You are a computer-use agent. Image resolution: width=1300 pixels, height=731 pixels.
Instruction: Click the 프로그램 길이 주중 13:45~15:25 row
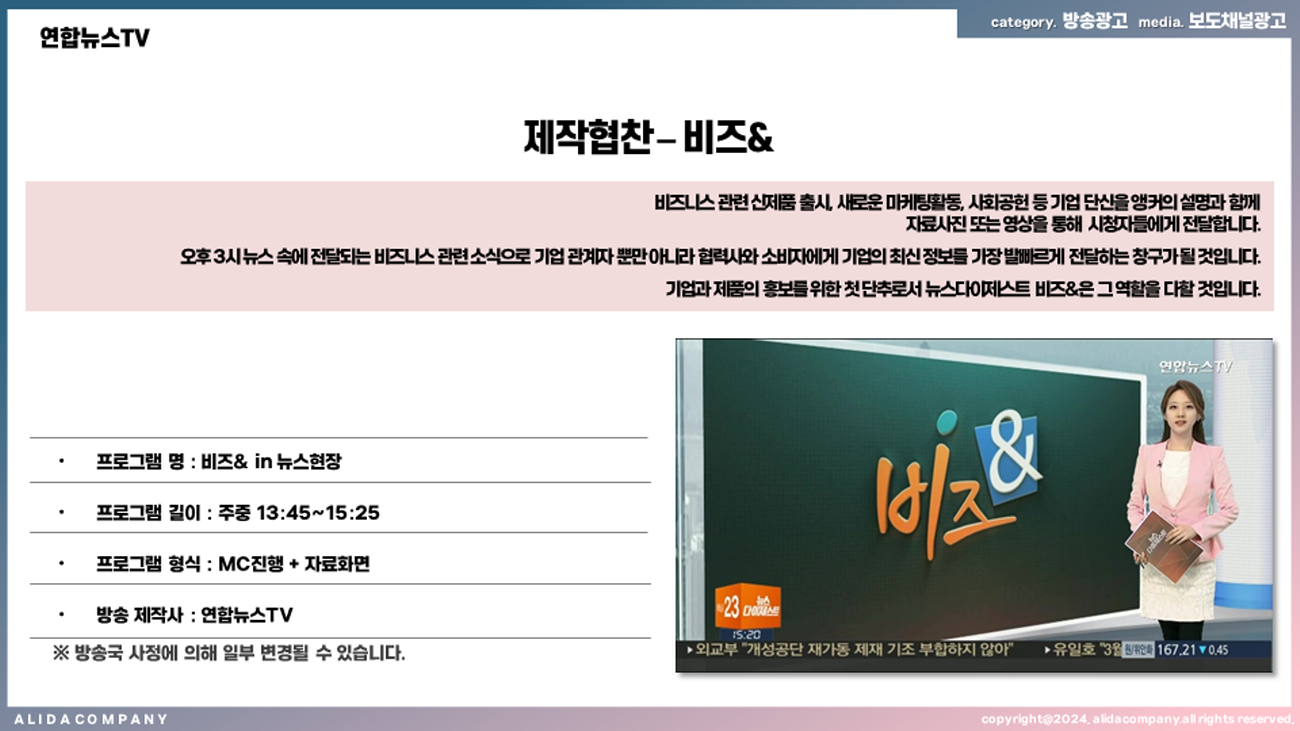[x=237, y=513]
